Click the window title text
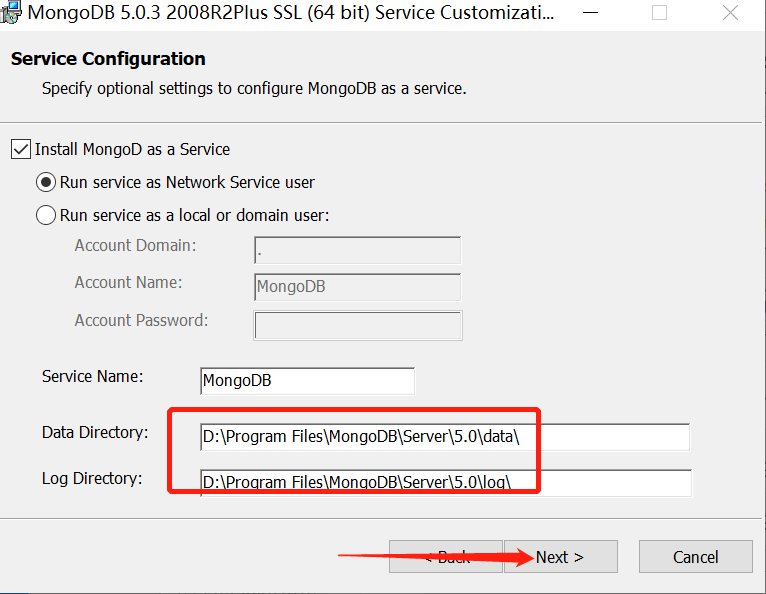 [x=291, y=13]
